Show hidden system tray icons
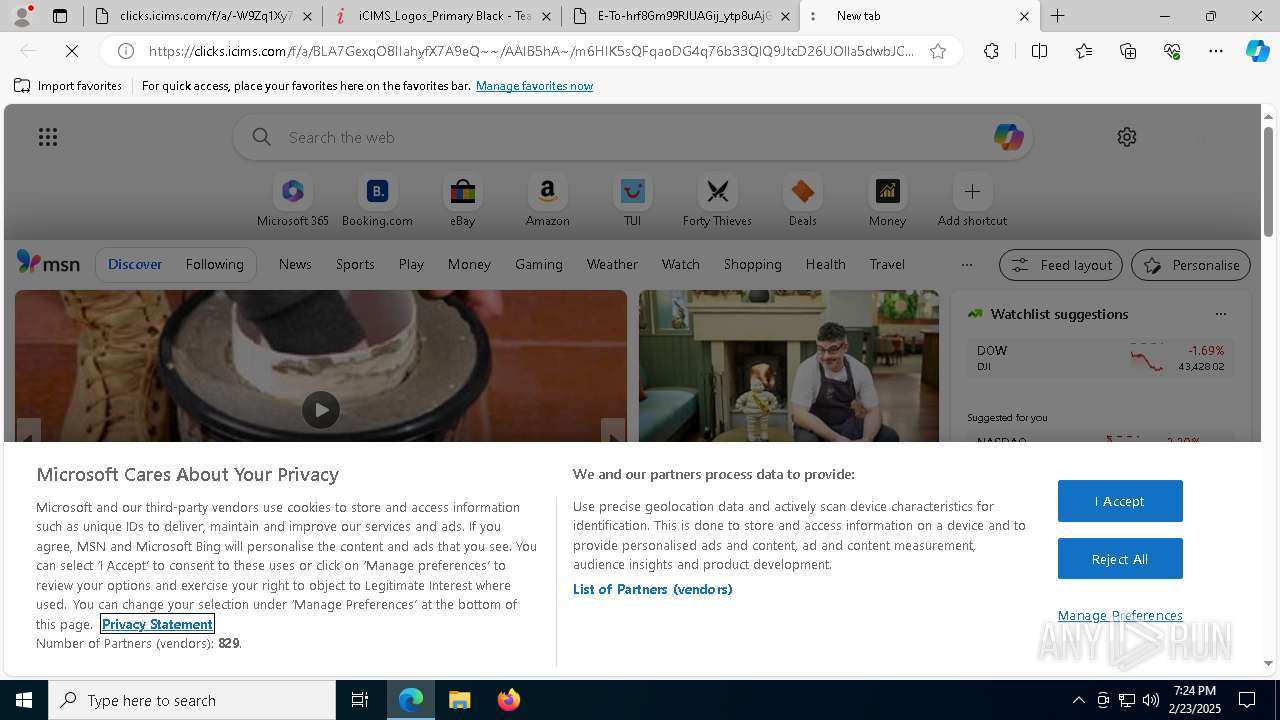Viewport: 1280px width, 720px height. [x=1078, y=700]
